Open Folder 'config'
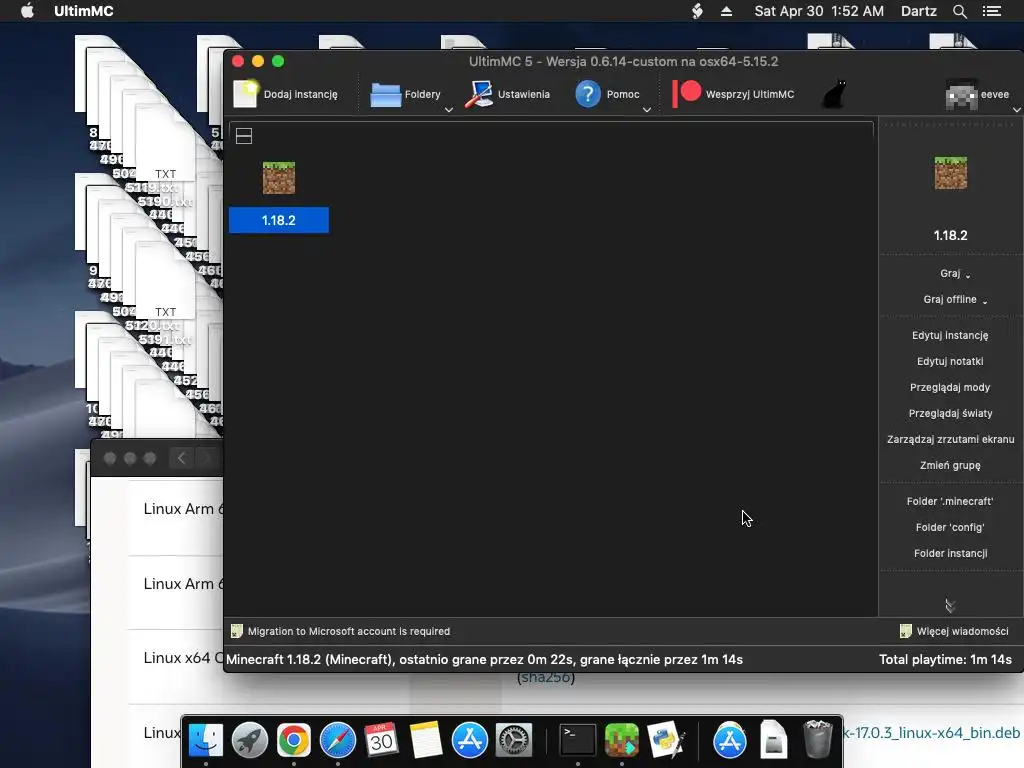 (x=950, y=528)
